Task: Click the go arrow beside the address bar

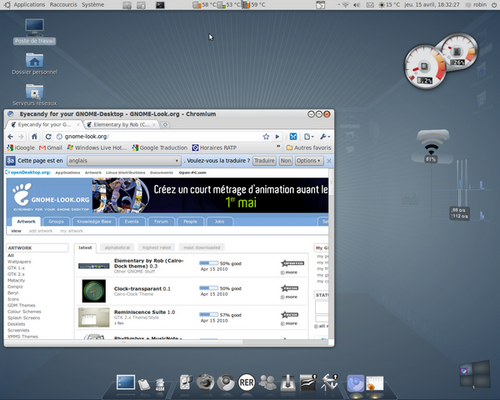Action: pyautogui.click(x=277, y=137)
